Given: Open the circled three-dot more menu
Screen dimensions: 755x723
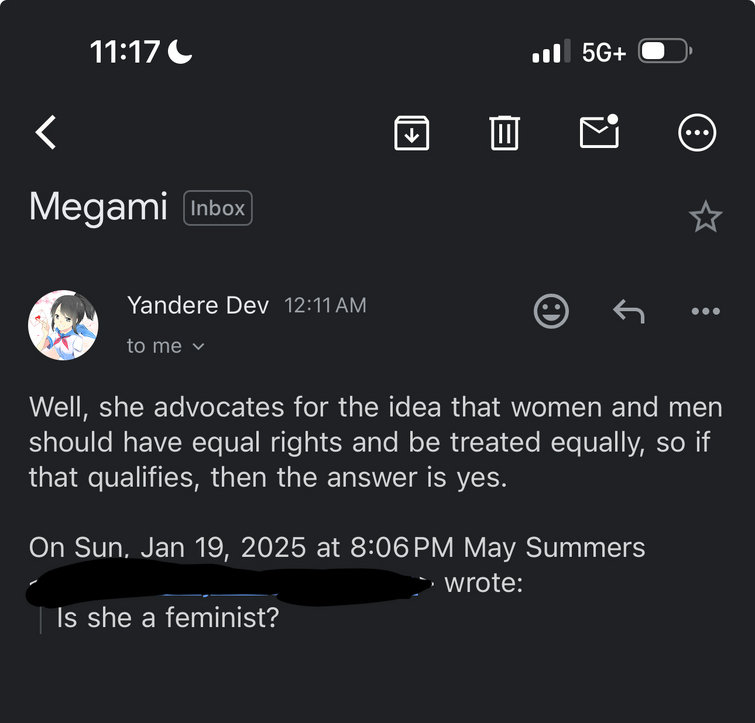Looking at the screenshot, I should 697,132.
